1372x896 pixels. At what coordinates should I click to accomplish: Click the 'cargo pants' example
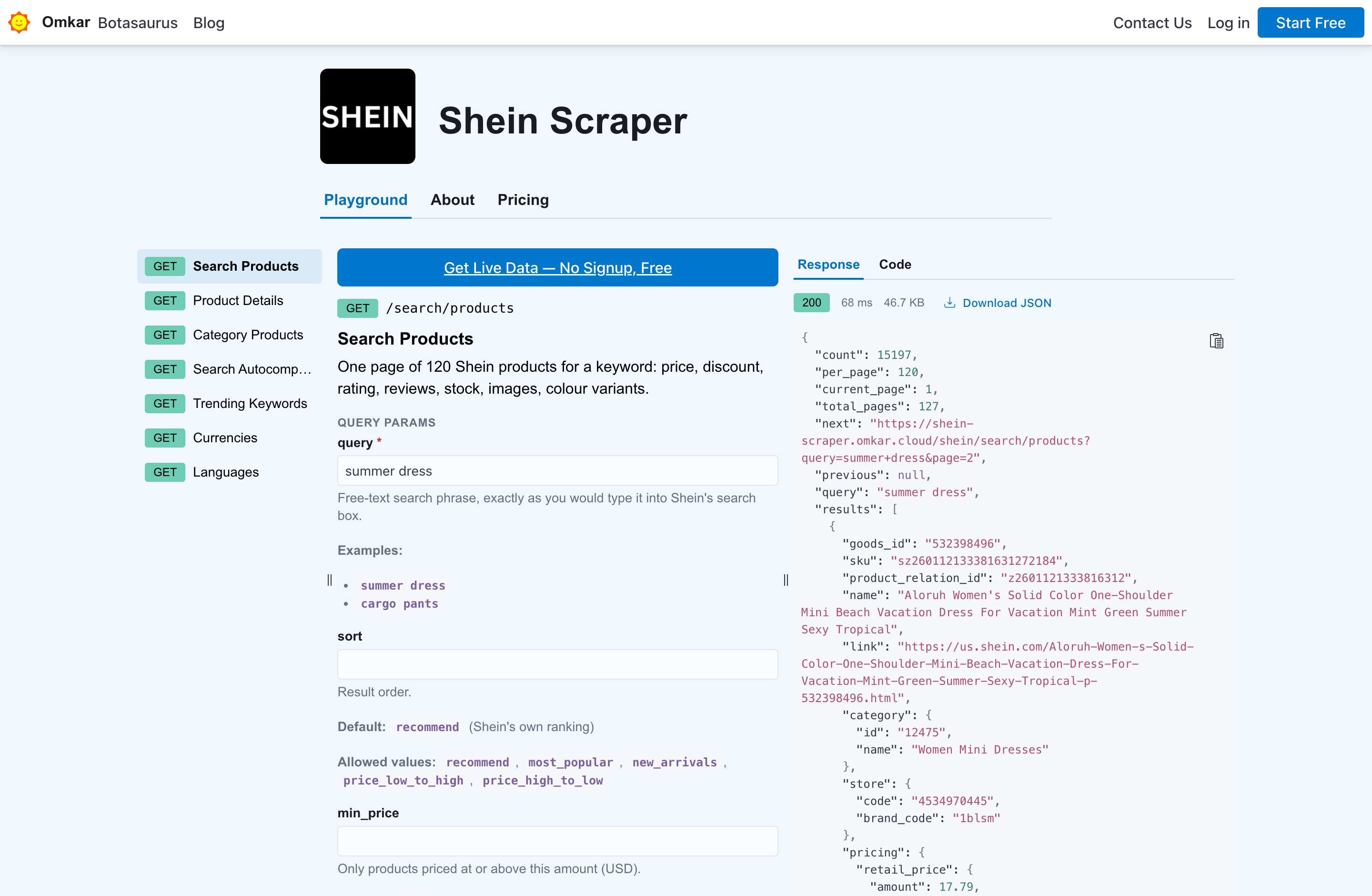pyautogui.click(x=400, y=604)
